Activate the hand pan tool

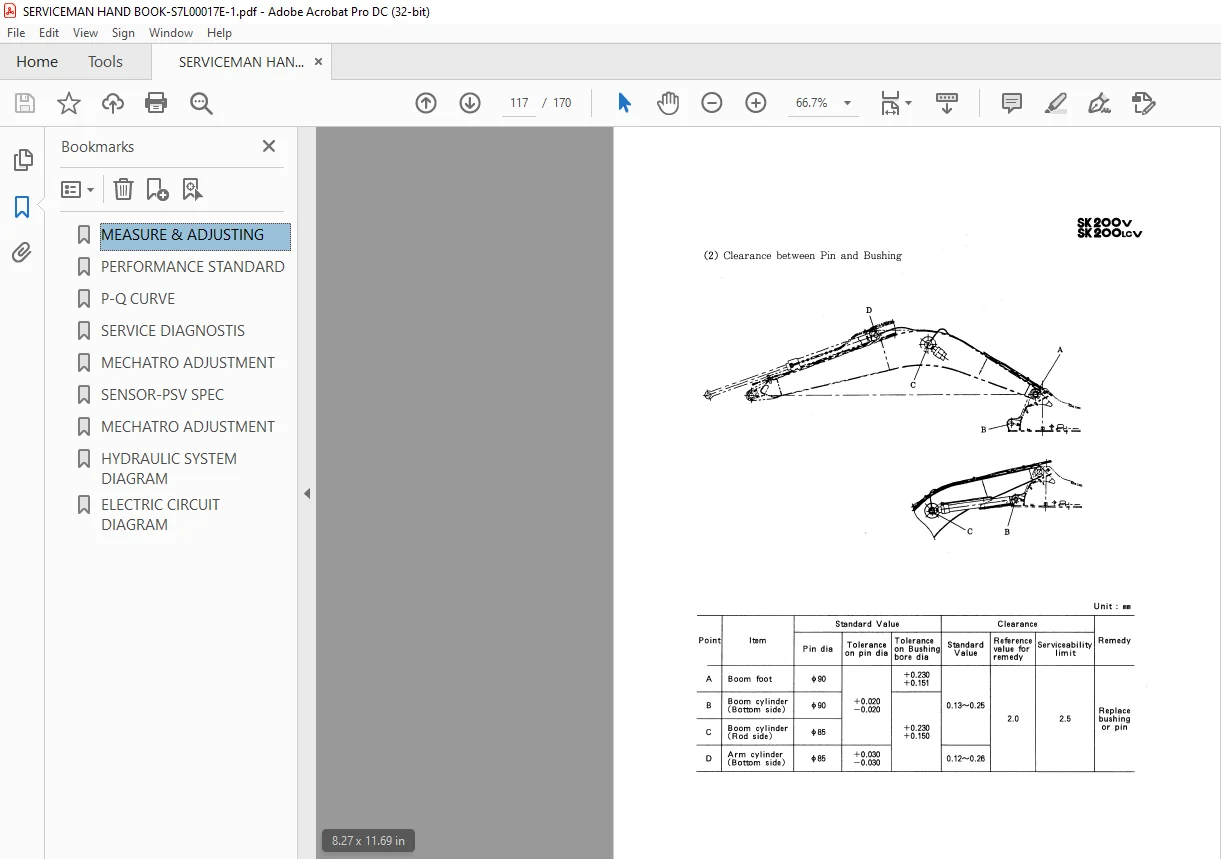(668, 103)
